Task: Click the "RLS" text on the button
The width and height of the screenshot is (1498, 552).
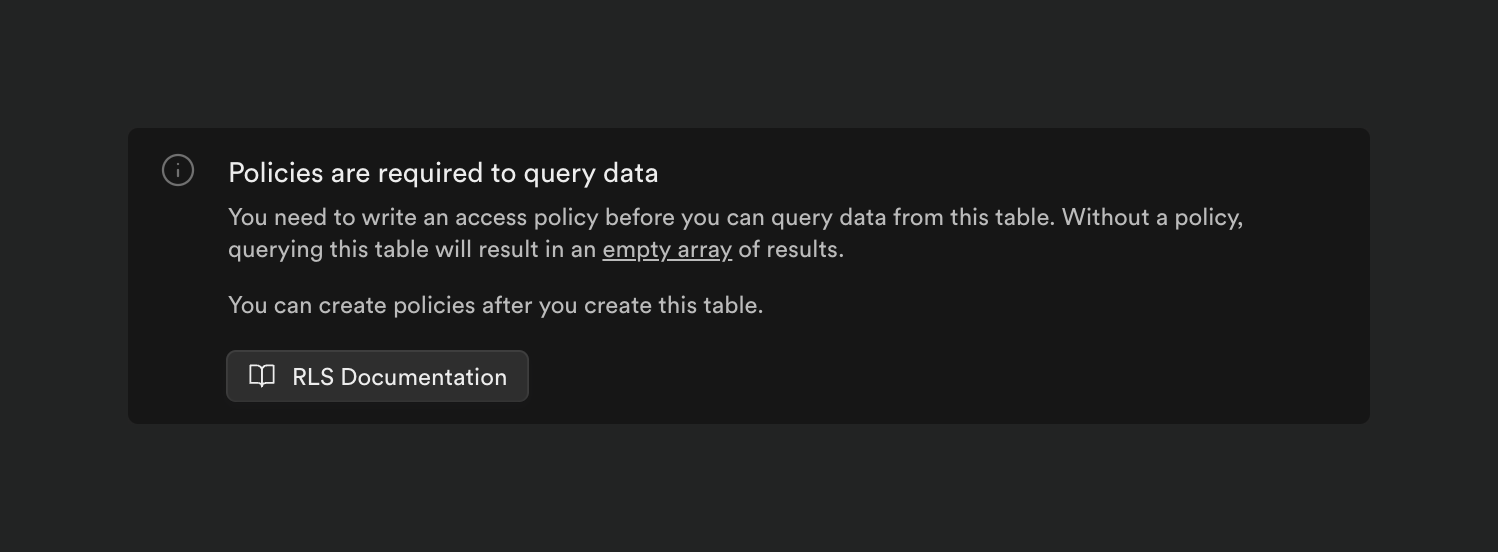Action: coord(312,377)
